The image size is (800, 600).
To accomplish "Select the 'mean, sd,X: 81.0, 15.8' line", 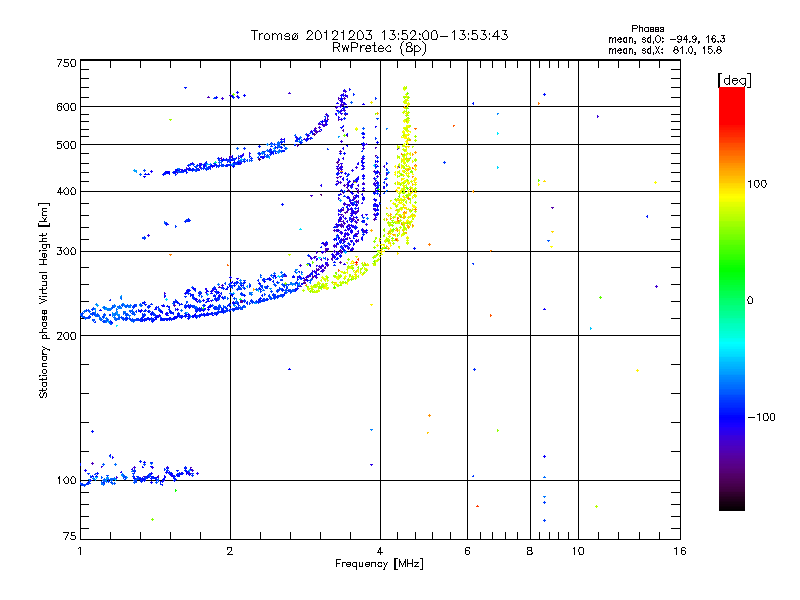I will 665,50.
